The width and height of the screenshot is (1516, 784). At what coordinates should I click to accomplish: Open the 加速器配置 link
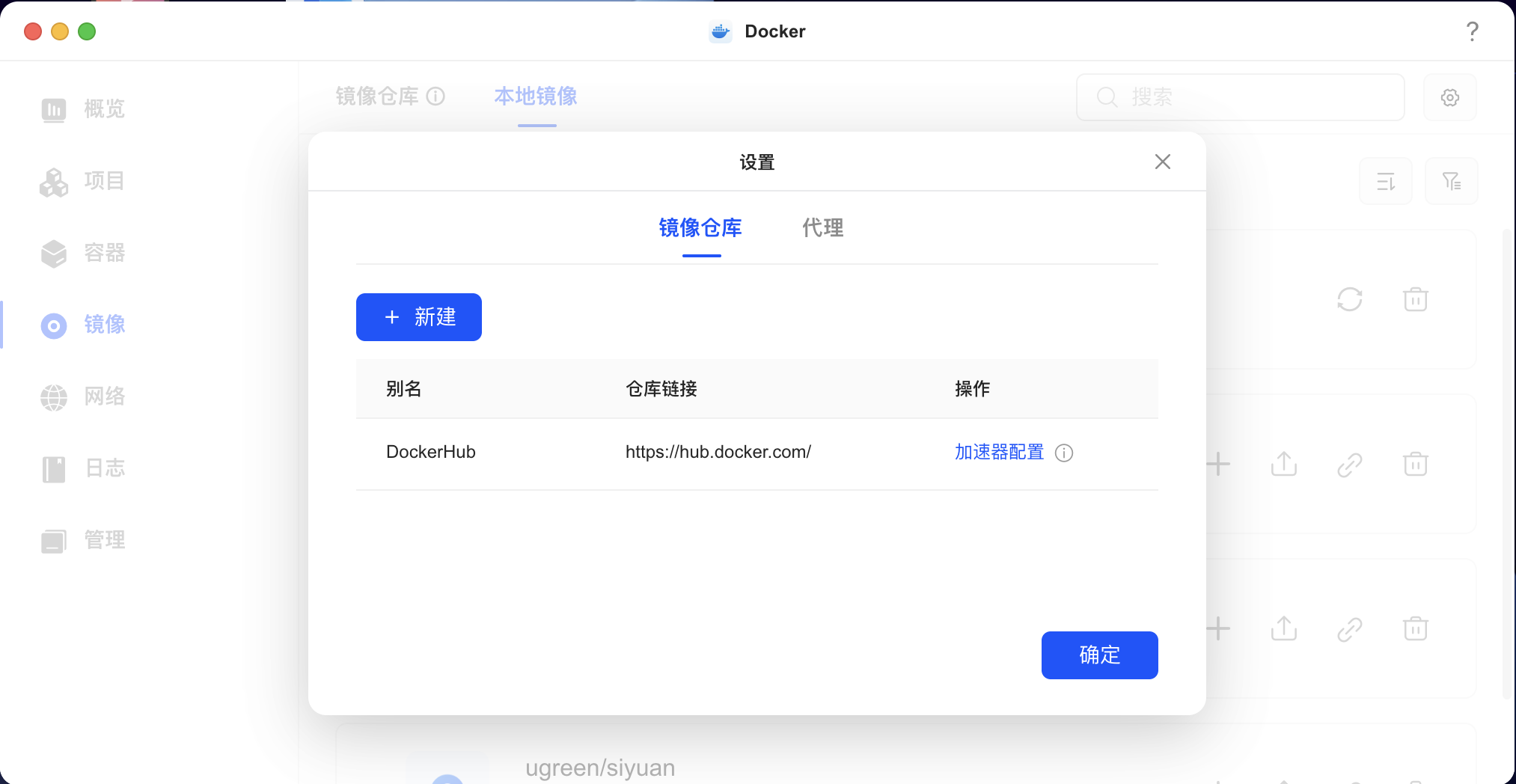click(x=999, y=452)
